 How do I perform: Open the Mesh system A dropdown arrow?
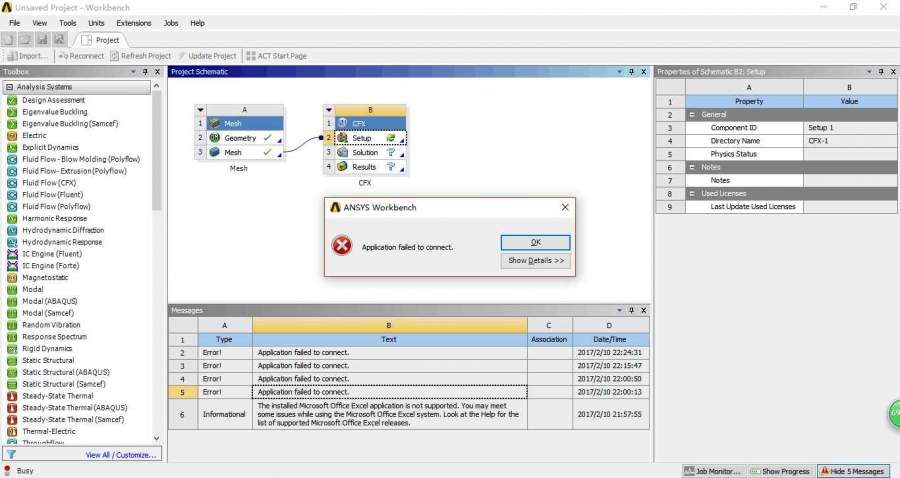point(200,110)
